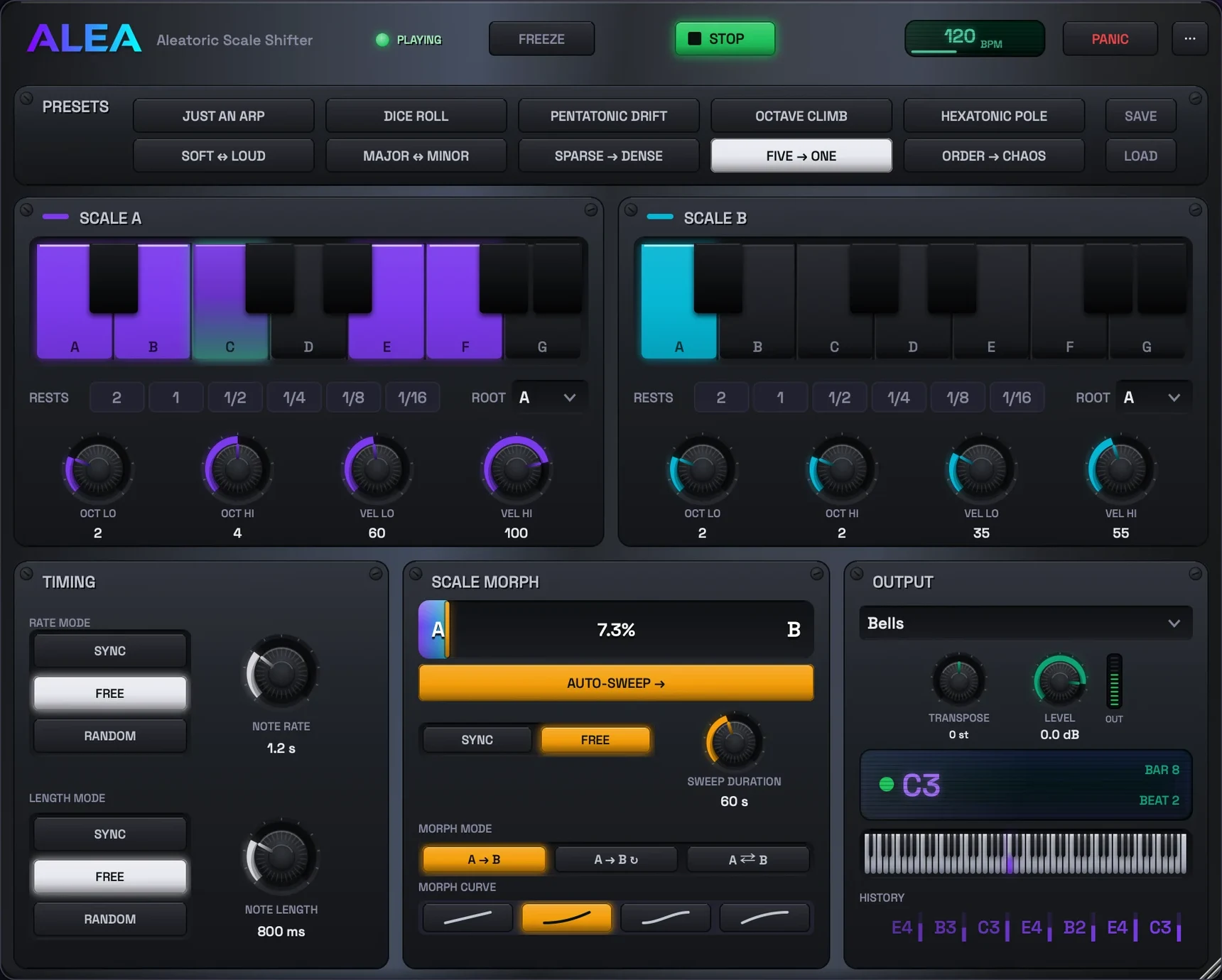Click the Scale B VEL HI knob
Image resolution: width=1222 pixels, height=980 pixels.
[x=1120, y=469]
